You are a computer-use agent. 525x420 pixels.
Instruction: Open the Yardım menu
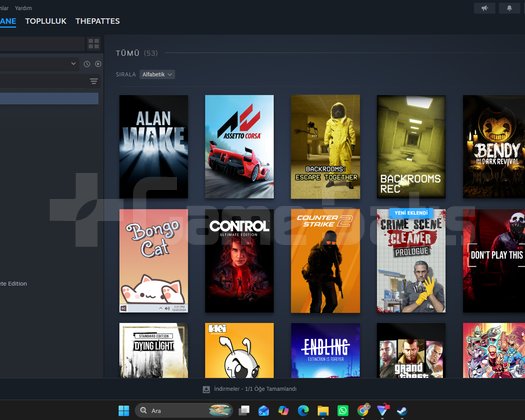coord(23,8)
